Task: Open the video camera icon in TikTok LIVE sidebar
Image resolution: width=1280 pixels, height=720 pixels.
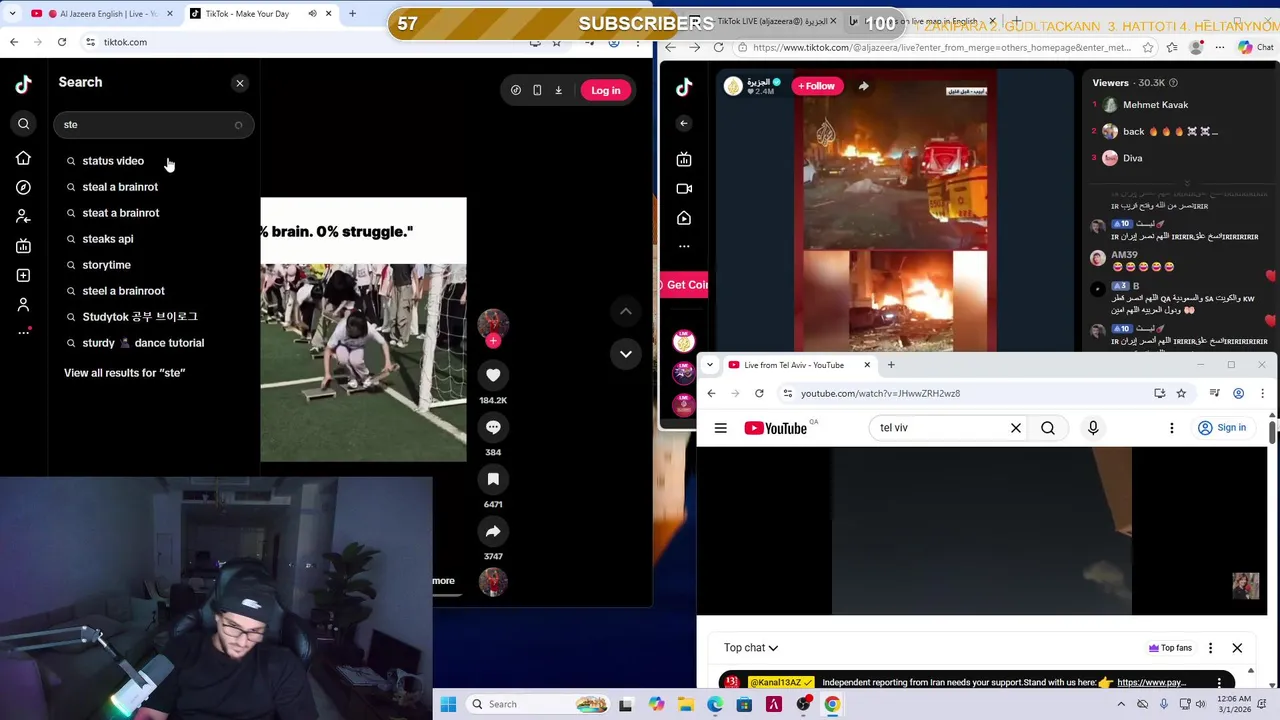Action: point(684,188)
